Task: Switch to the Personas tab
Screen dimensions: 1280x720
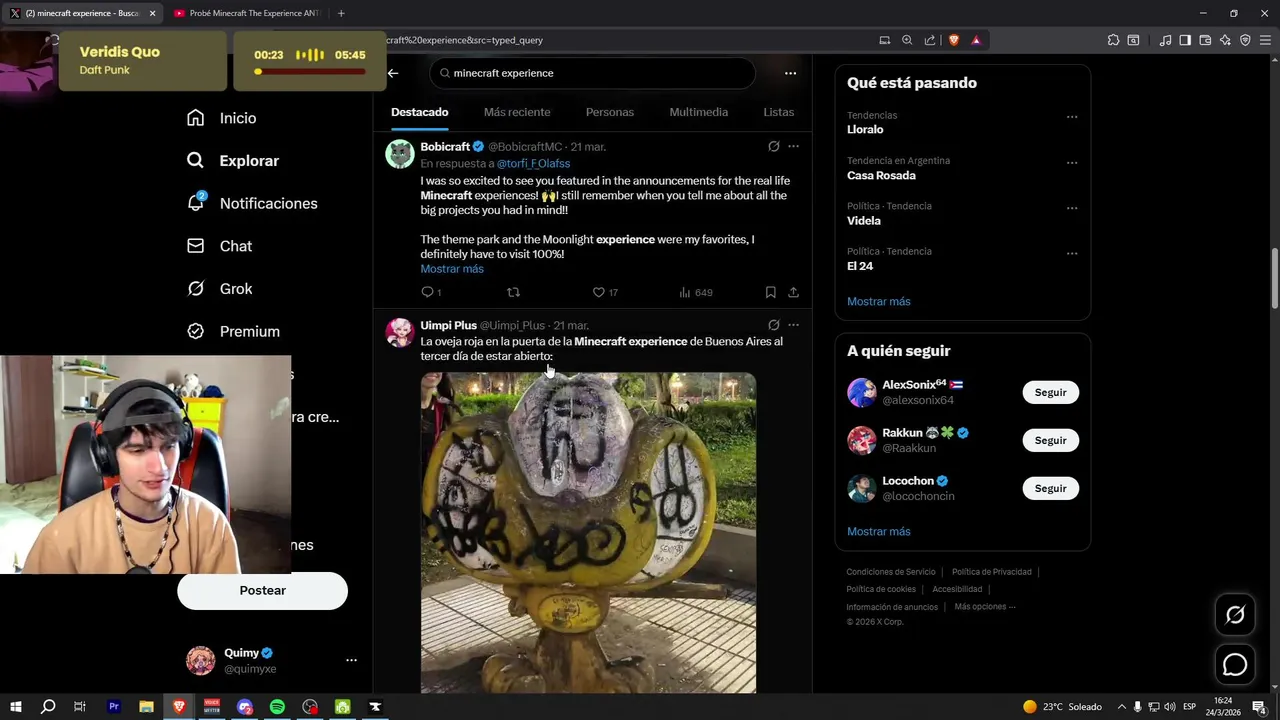Action: (x=610, y=112)
